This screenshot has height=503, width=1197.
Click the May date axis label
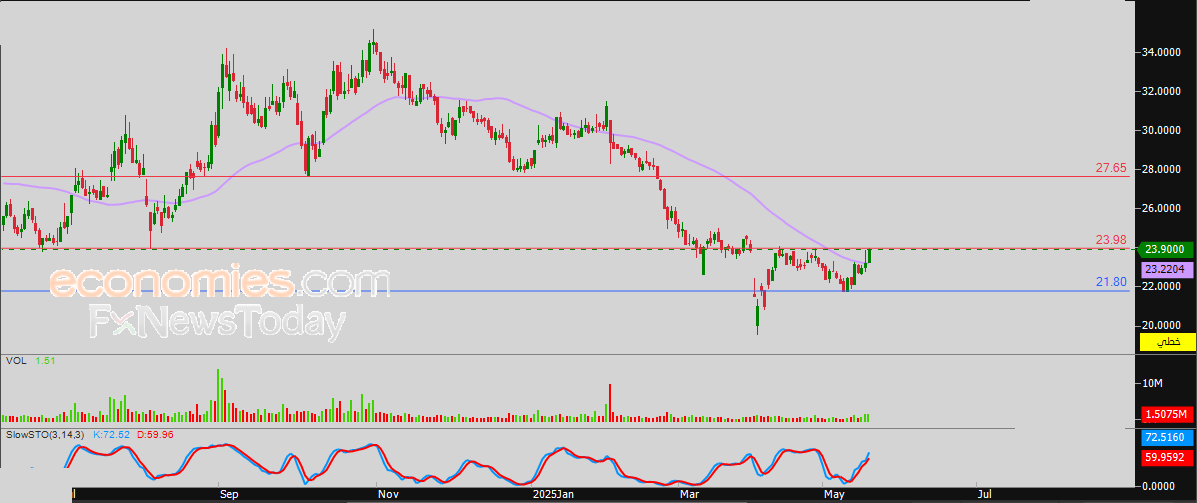[835, 495]
